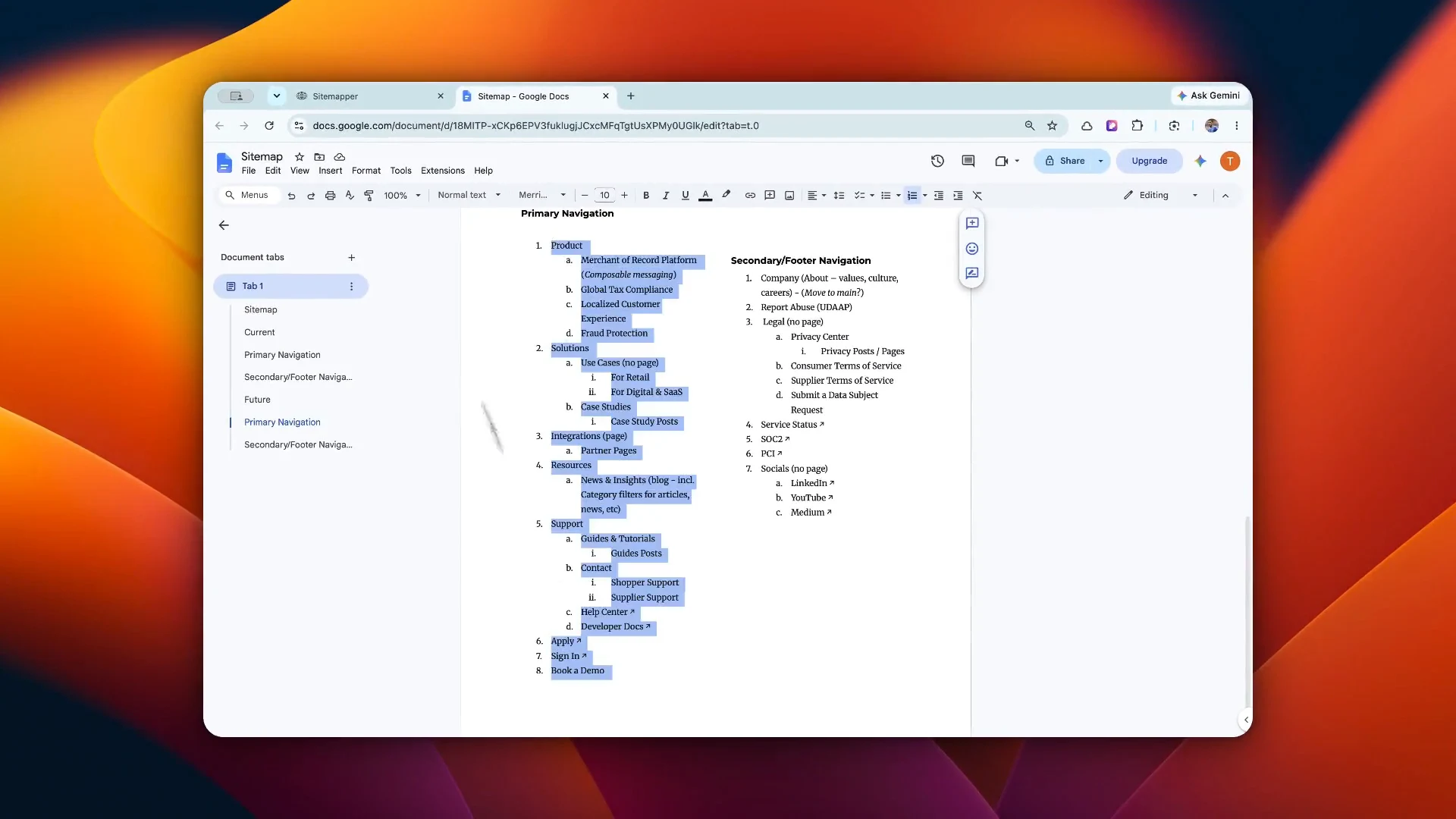Expand the Share options arrow
The image size is (1456, 819).
point(1100,161)
